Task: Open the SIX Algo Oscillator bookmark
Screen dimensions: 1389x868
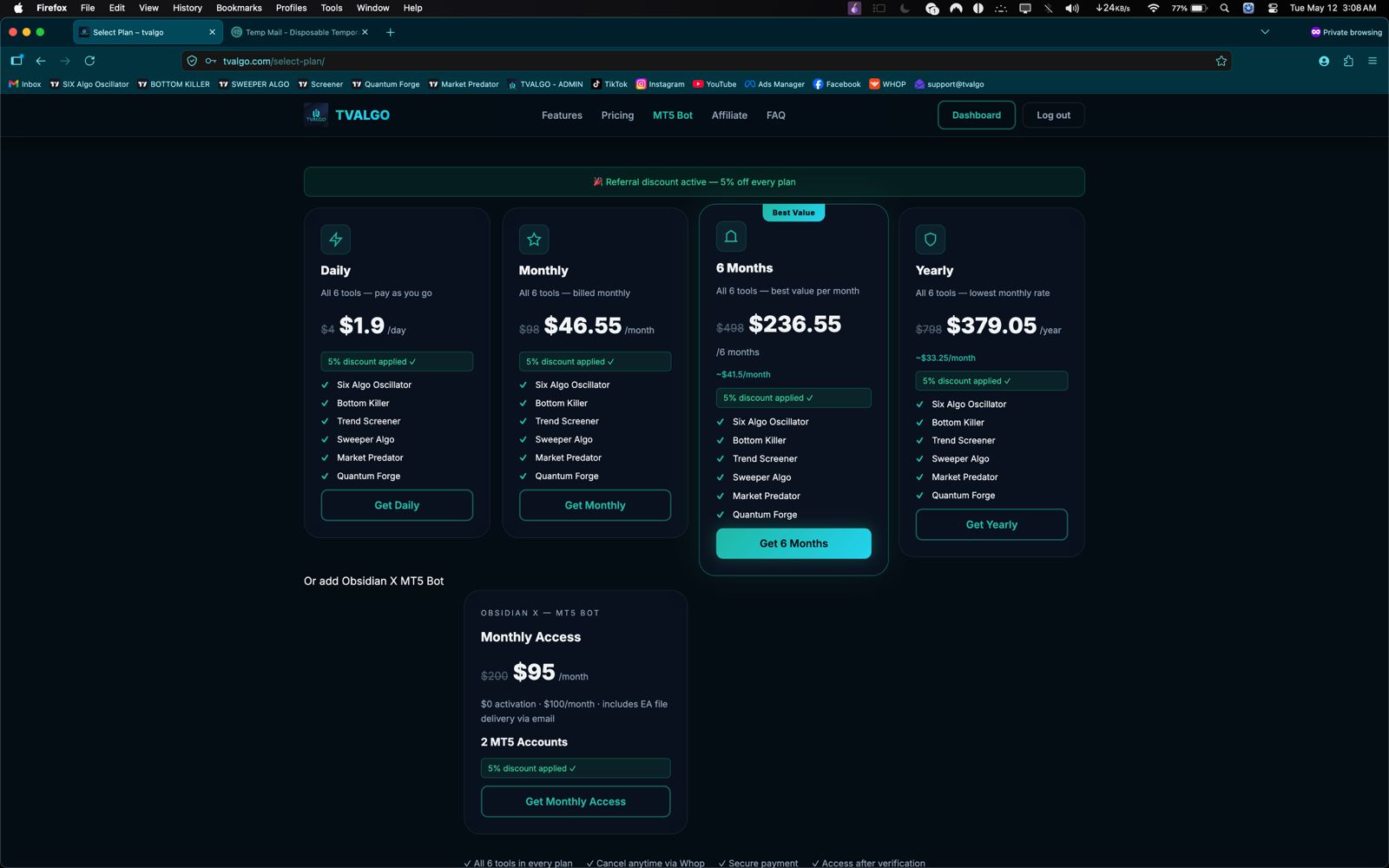Action: (89, 84)
